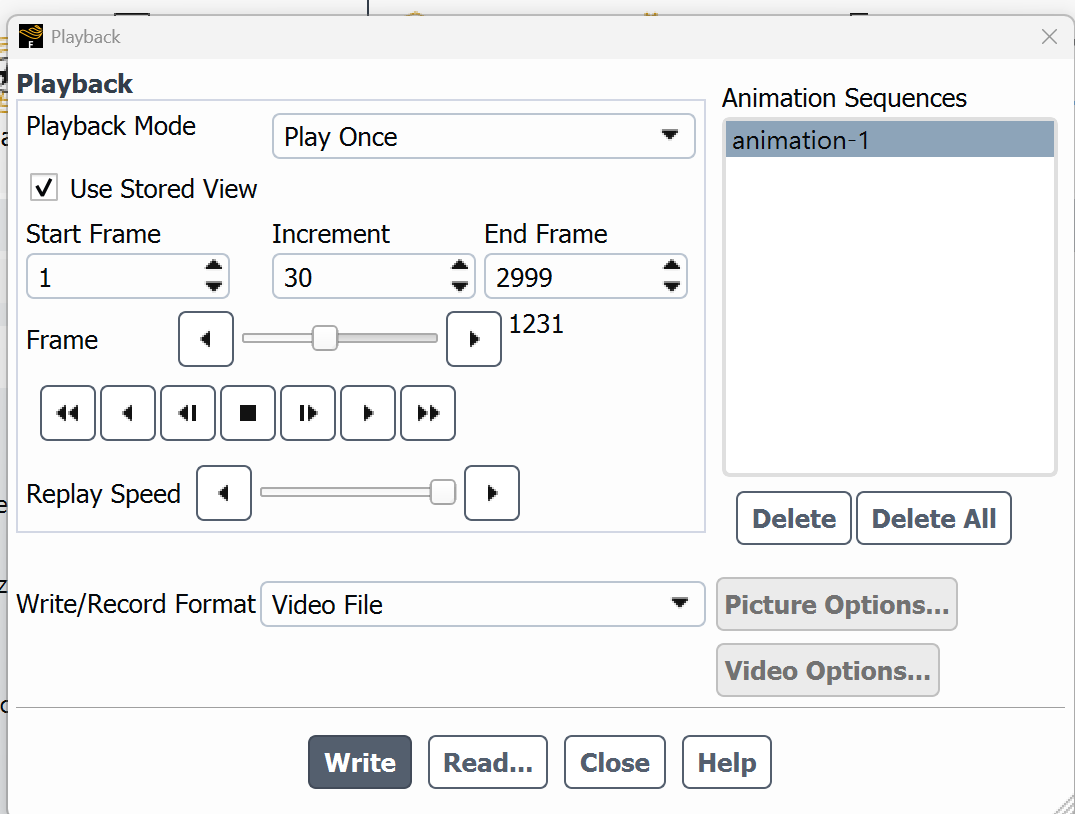Screen dimensions: 1075x814
Task: Step back one frame in playback
Action: pyautogui.click(x=188, y=413)
